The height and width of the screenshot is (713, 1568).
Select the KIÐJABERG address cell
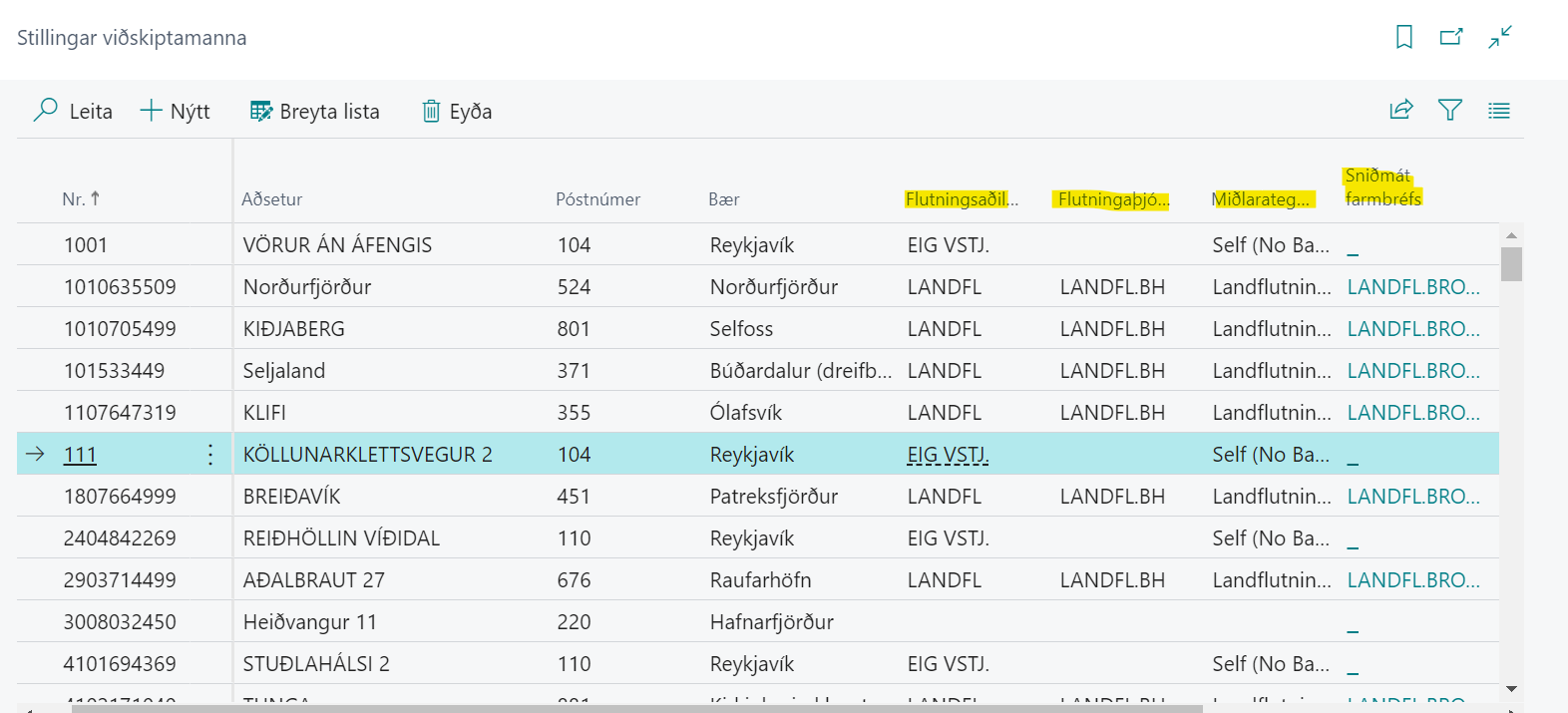pyautogui.click(x=294, y=329)
